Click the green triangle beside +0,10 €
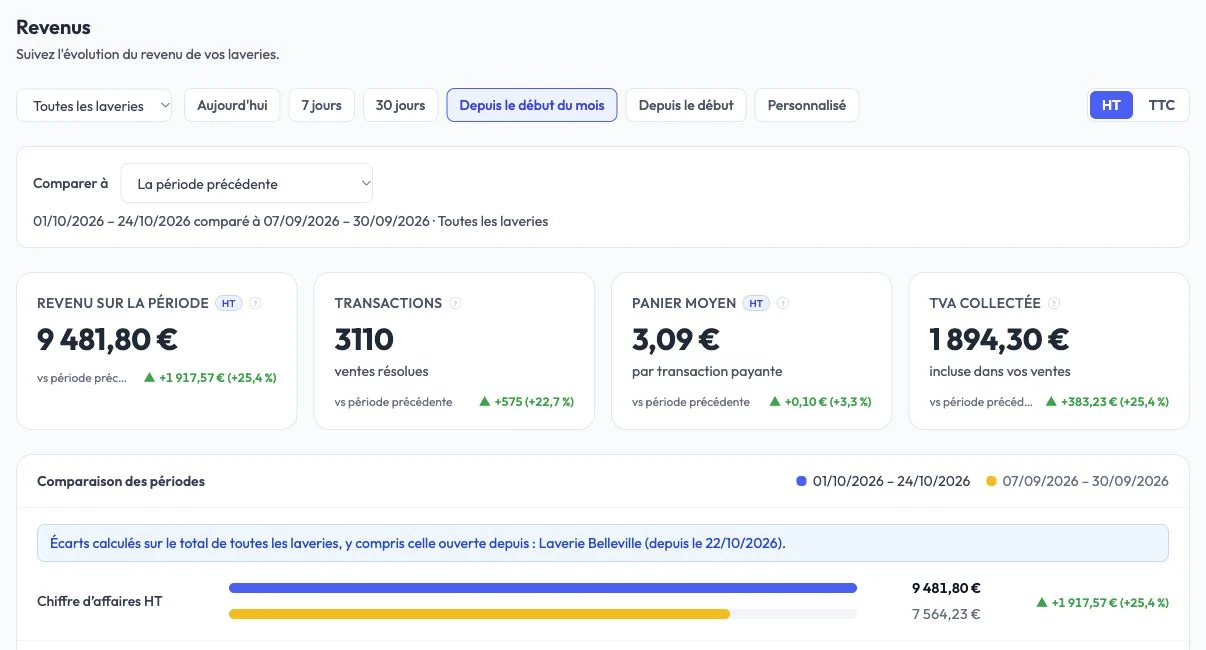This screenshot has width=1206, height=650. pyautogui.click(x=775, y=402)
